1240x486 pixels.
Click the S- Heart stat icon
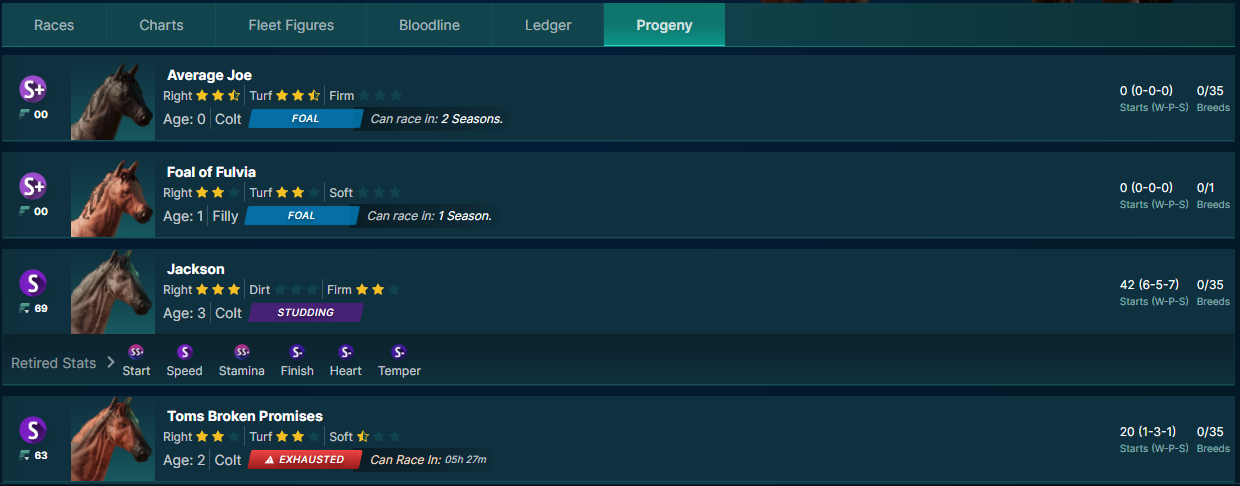point(346,352)
